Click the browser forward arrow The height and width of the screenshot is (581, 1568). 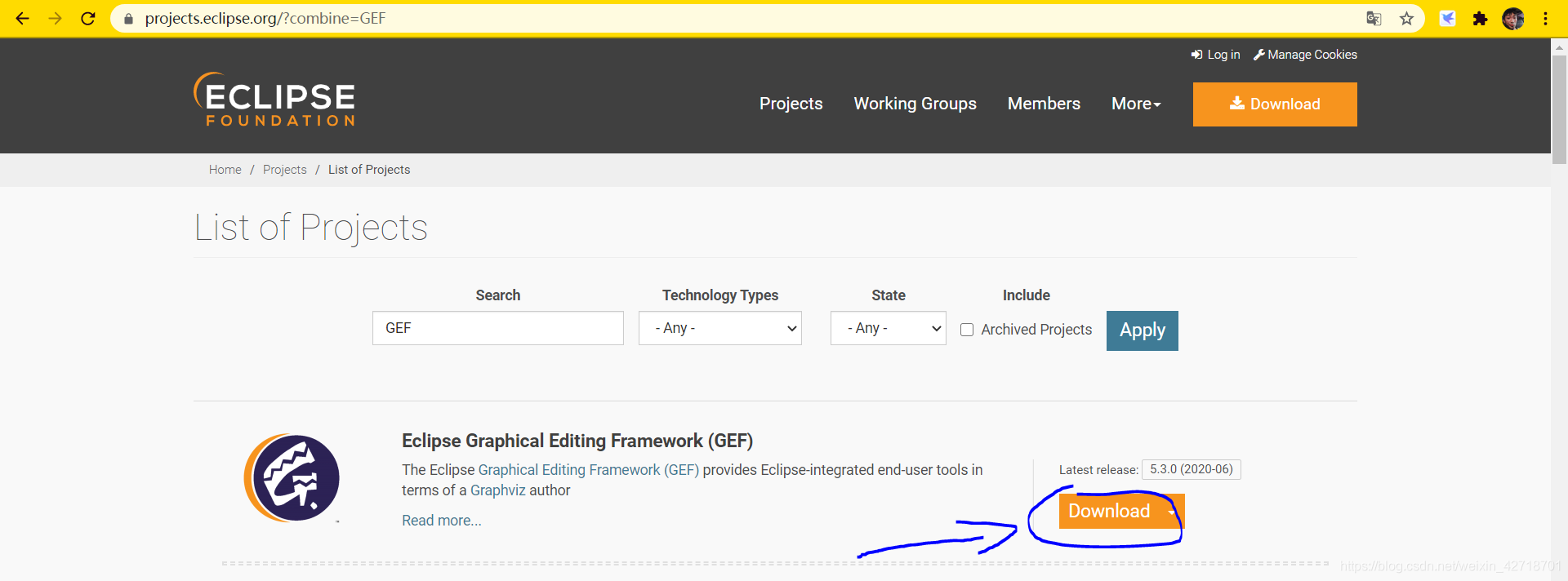[56, 18]
